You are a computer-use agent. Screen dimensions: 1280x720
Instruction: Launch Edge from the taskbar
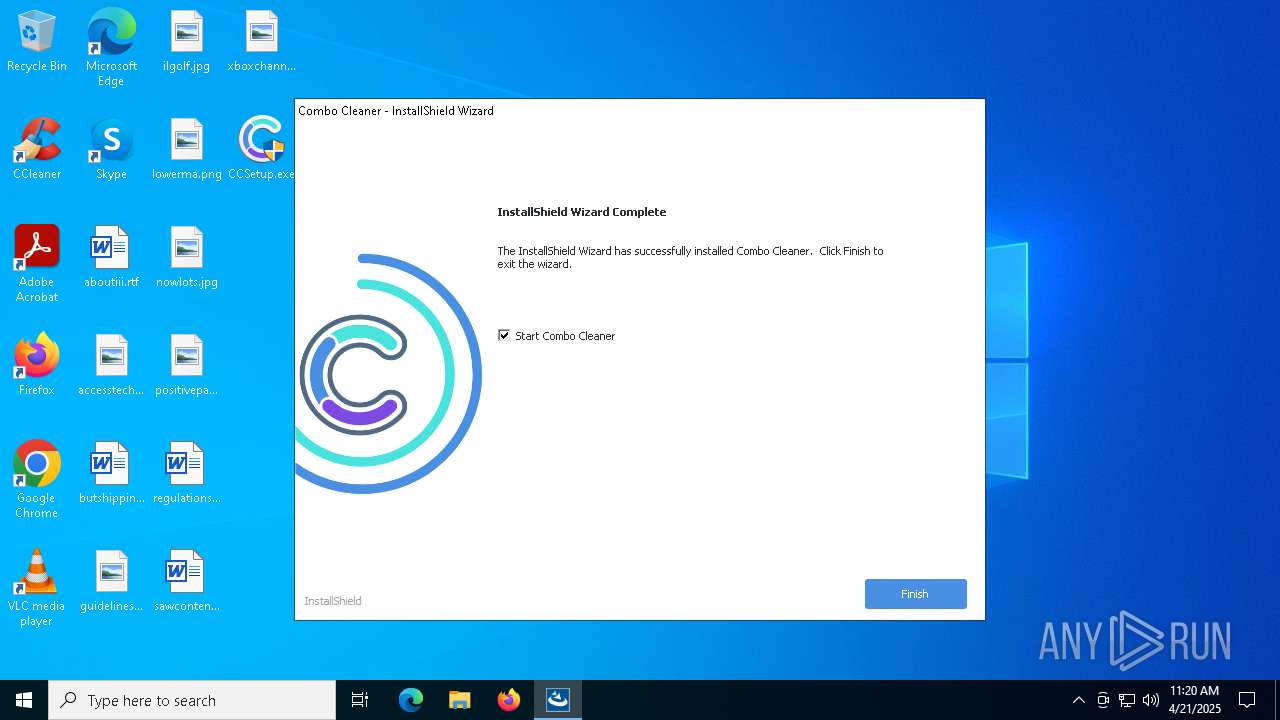(x=411, y=700)
